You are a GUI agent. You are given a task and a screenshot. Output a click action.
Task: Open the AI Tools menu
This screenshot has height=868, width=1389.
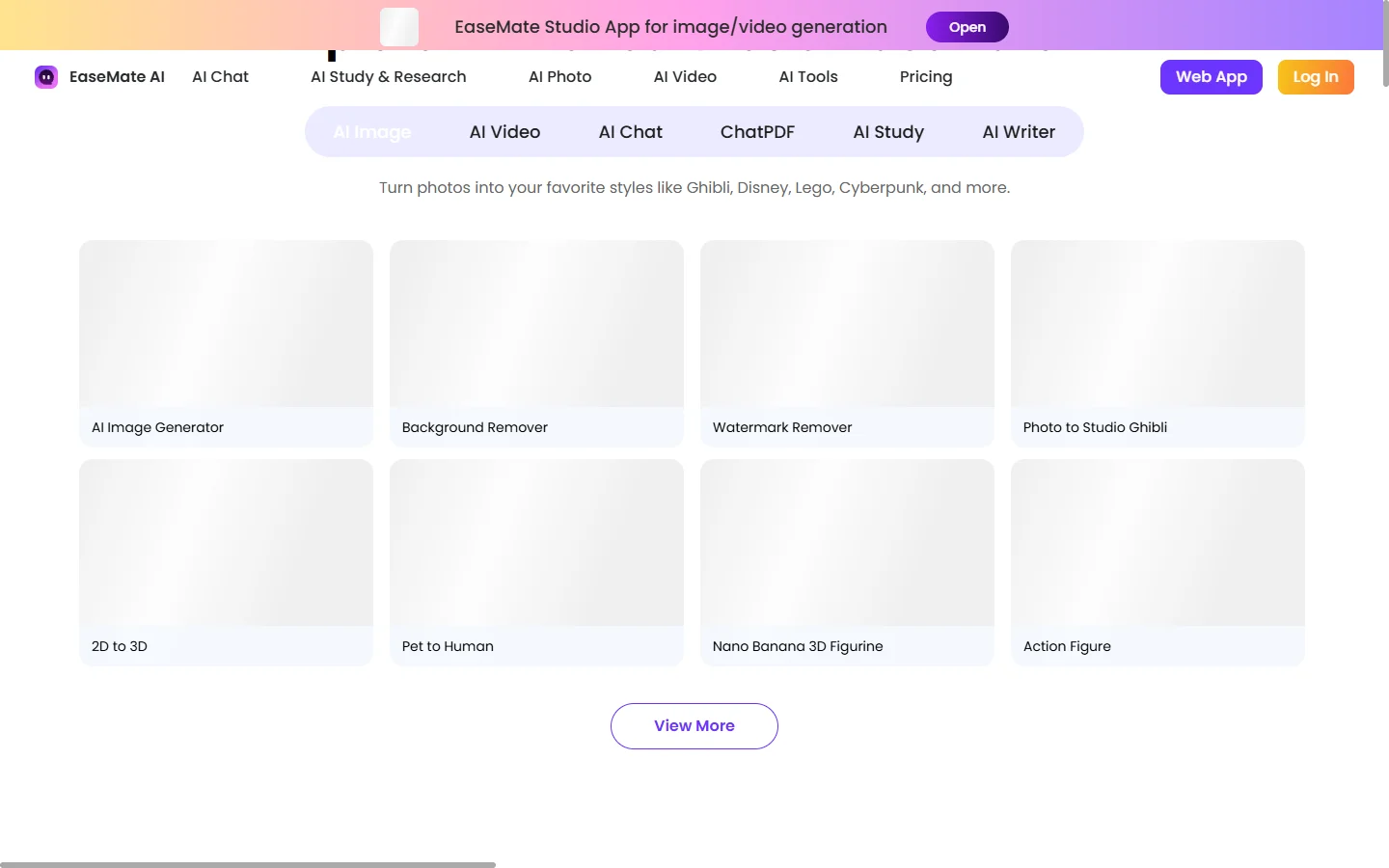(x=808, y=76)
